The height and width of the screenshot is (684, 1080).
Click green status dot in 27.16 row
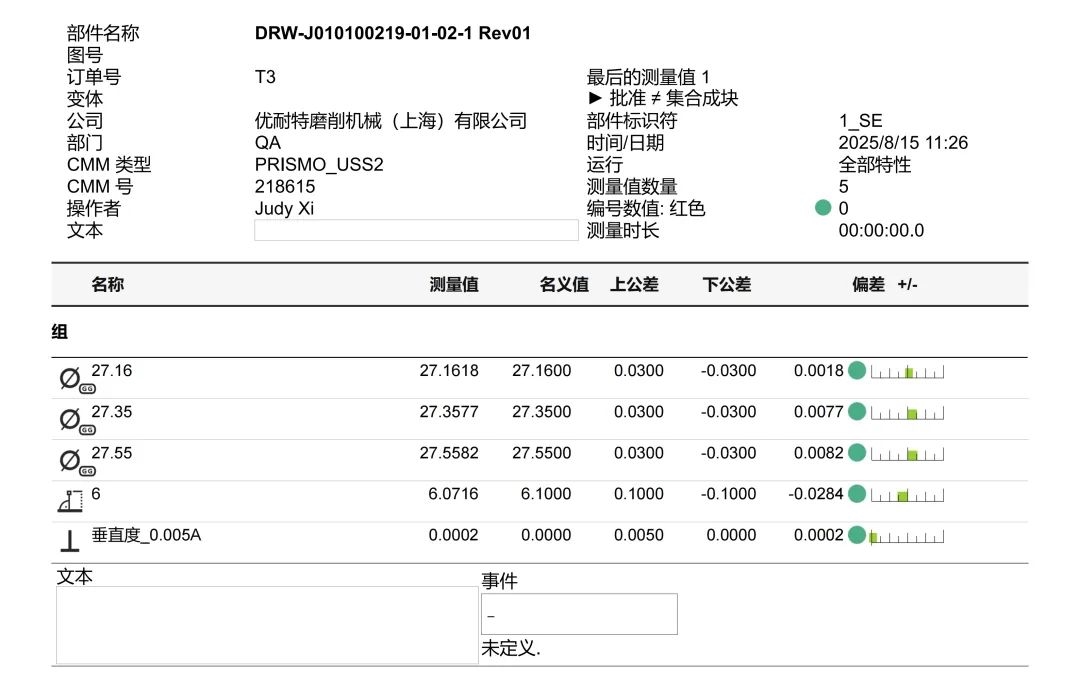(857, 371)
